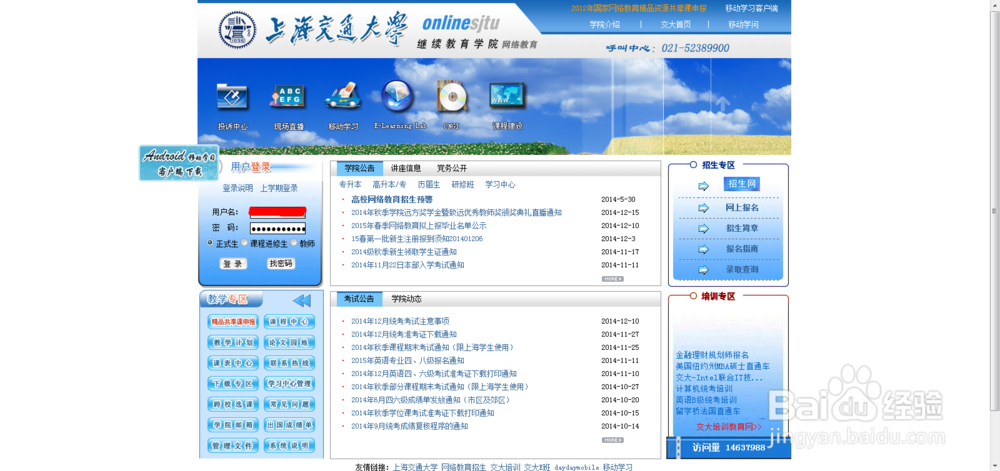Open the 跨校选课 button
This screenshot has width=1000, height=471.
(233, 404)
